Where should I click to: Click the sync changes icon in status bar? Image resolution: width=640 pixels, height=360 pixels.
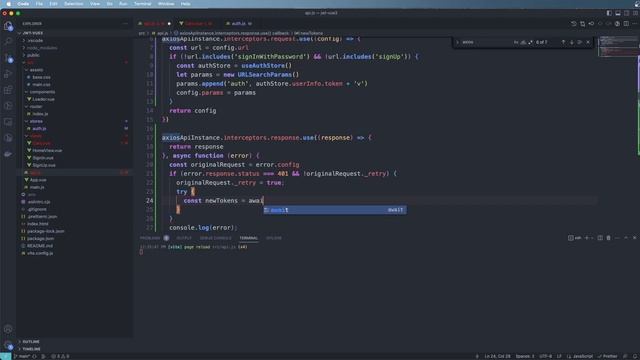34,356
